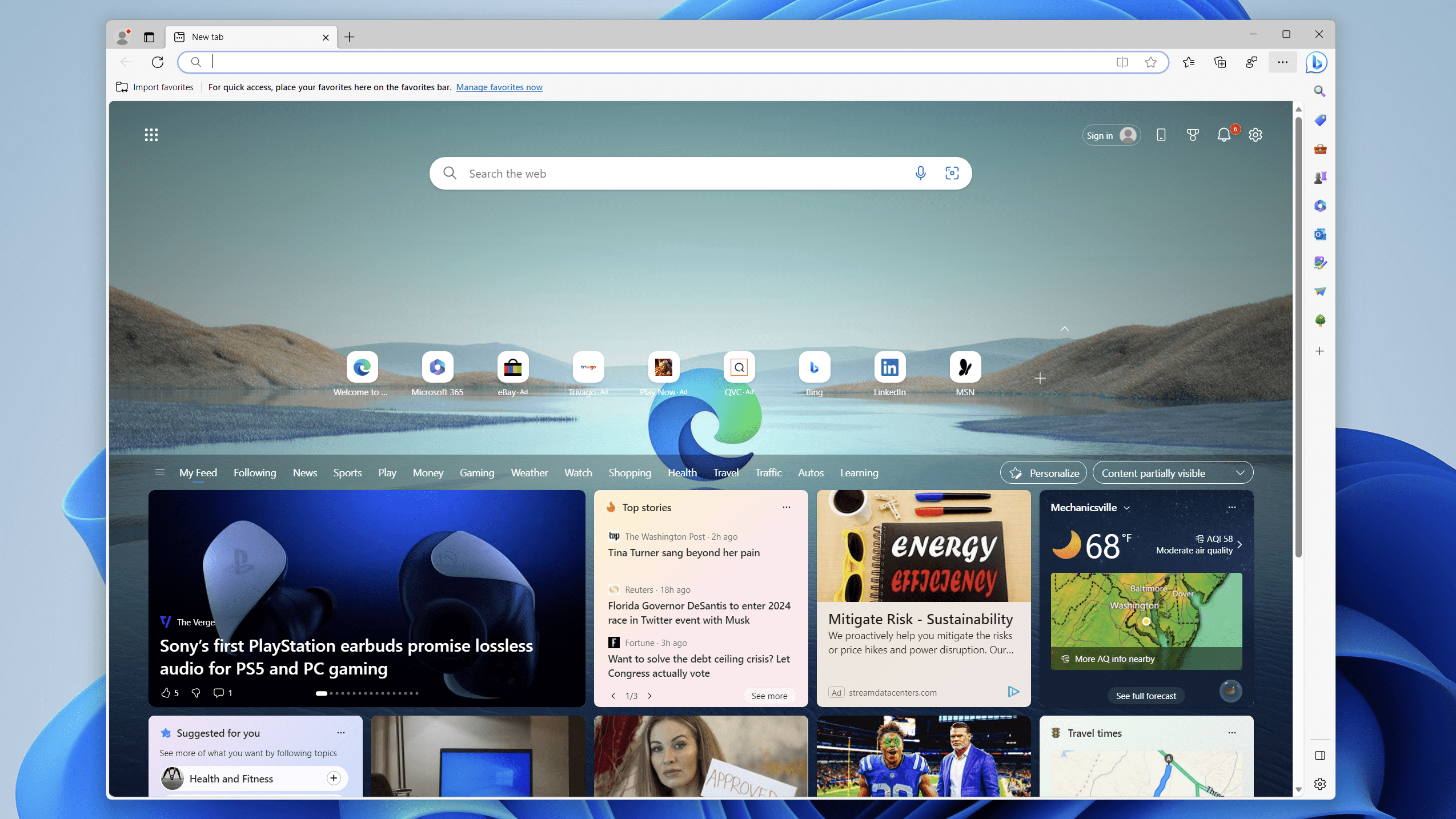Go to next Top stories page
The height and width of the screenshot is (819, 1456).
[649, 696]
